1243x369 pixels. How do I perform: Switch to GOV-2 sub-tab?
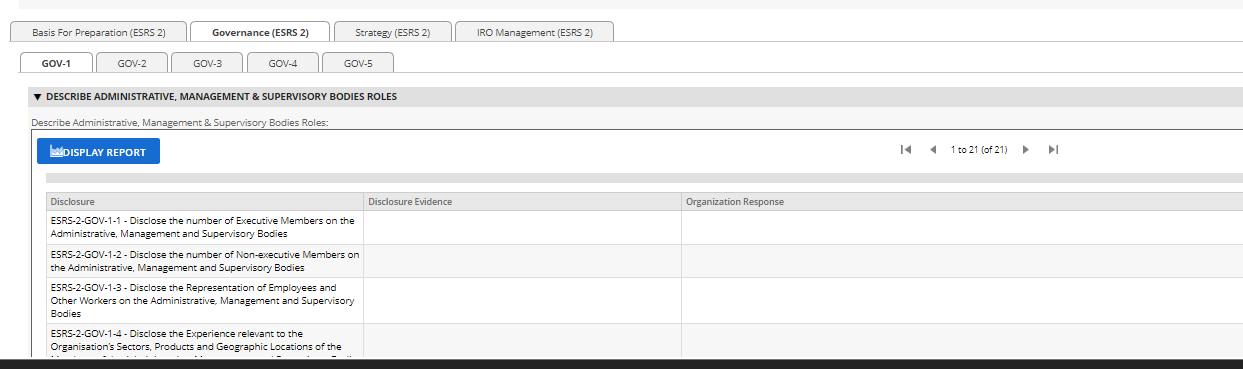(132, 63)
